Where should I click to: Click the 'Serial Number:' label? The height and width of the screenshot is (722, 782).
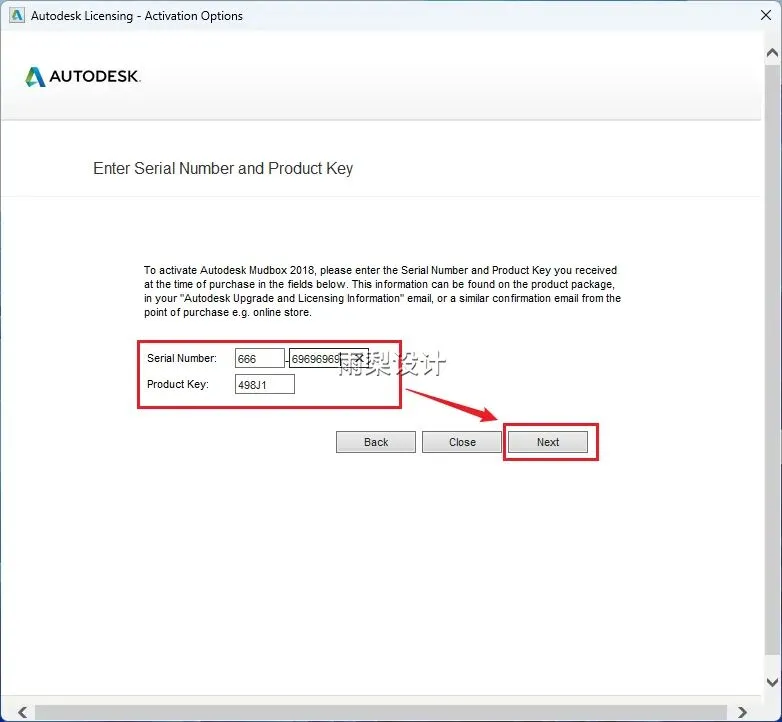182,358
